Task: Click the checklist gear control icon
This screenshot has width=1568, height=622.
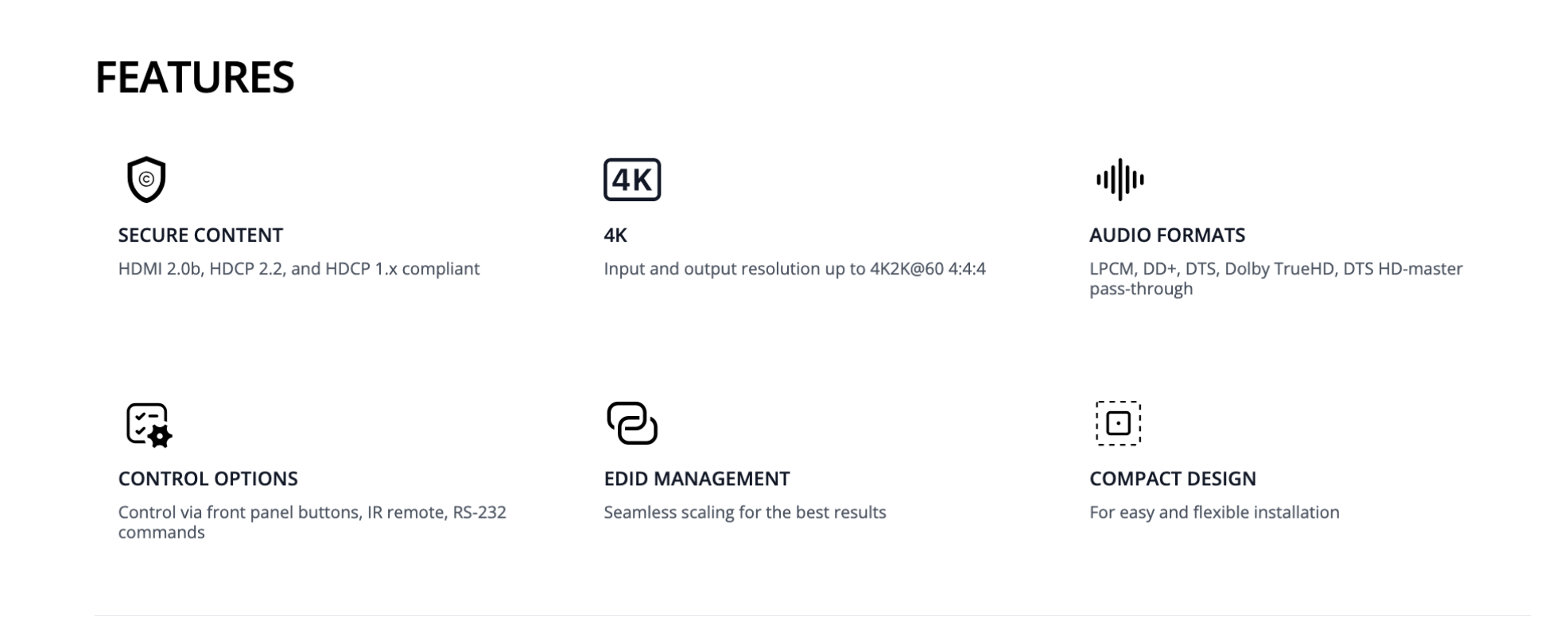Action: click(149, 424)
